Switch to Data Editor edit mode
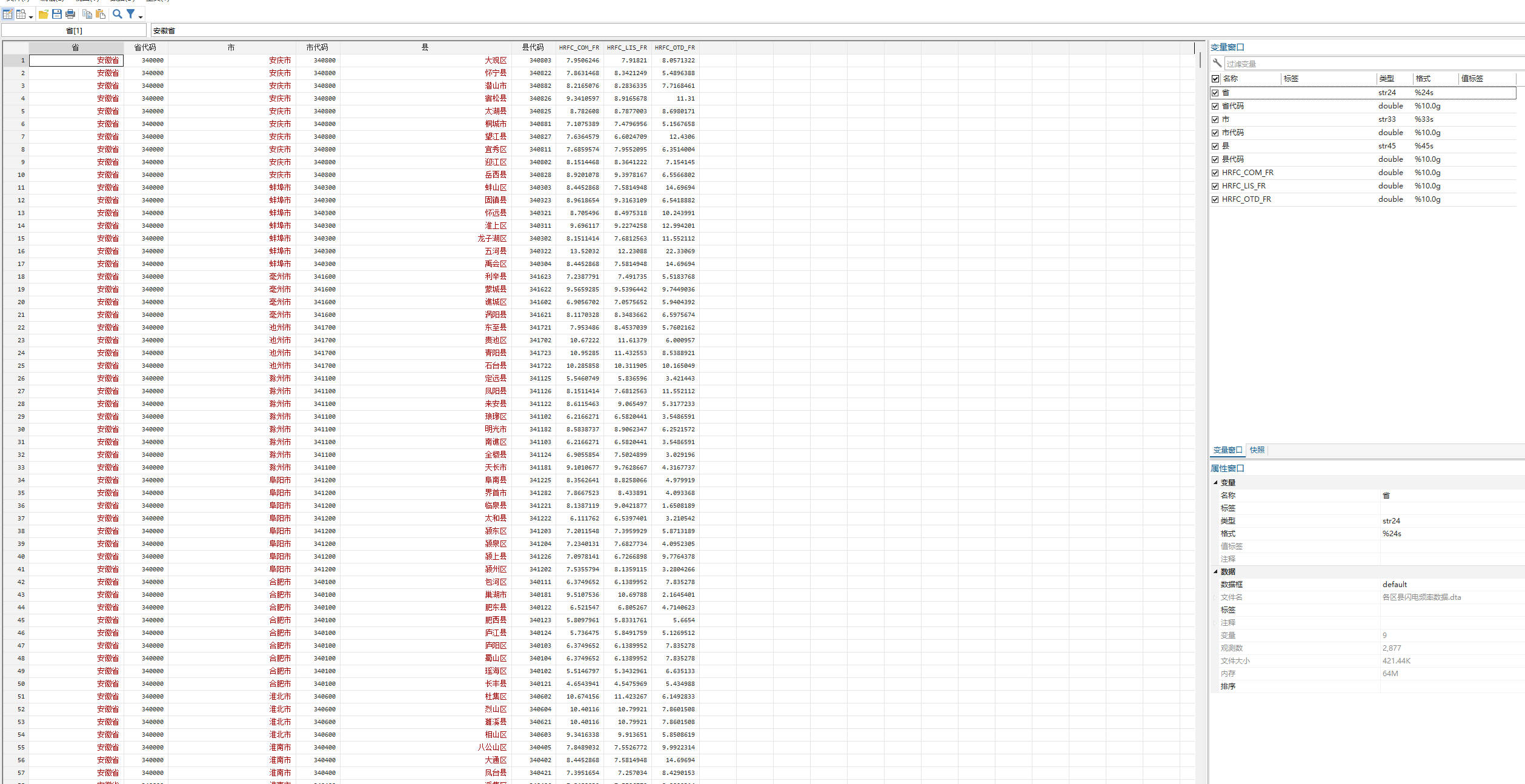This screenshot has height=784, width=1525. coord(8,14)
